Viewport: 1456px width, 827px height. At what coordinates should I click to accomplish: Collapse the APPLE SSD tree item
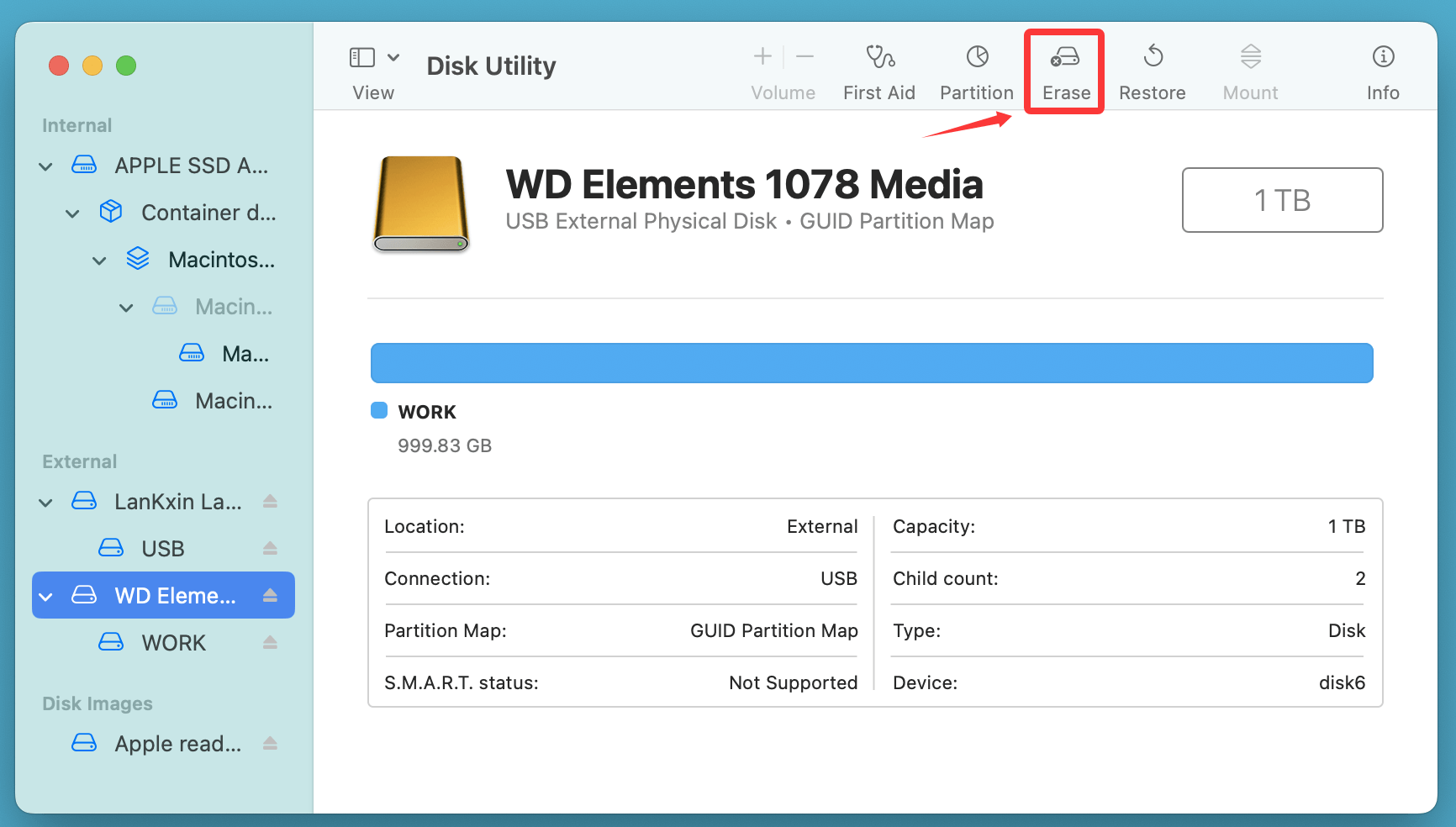[x=45, y=166]
